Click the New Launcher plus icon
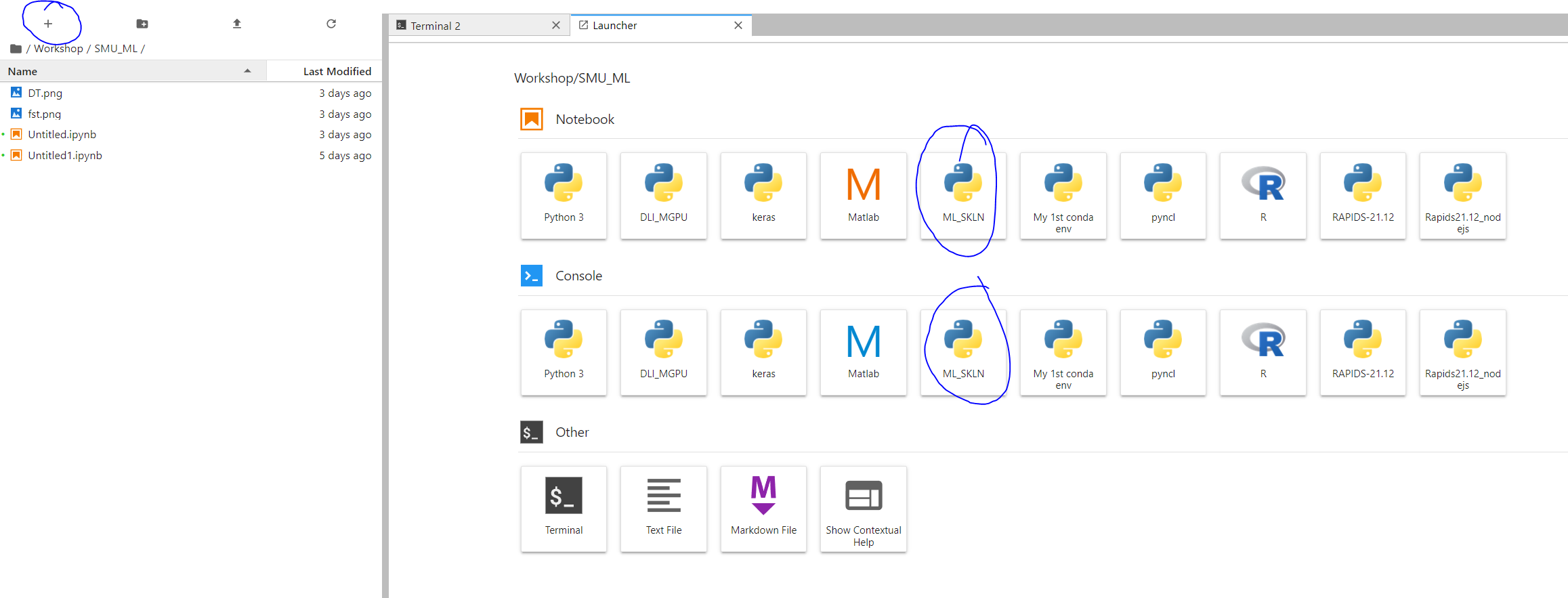This screenshot has width=1568, height=598. tap(48, 24)
